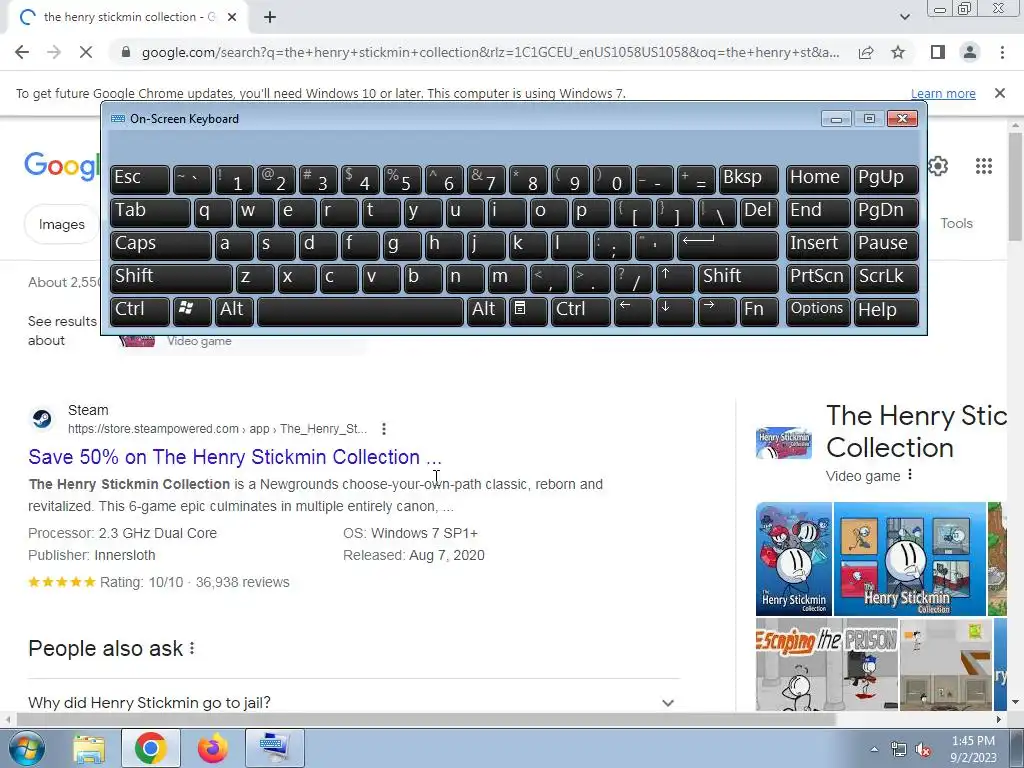The height and width of the screenshot is (768, 1024).
Task: Open Google search Tools menu
Action: (x=956, y=223)
